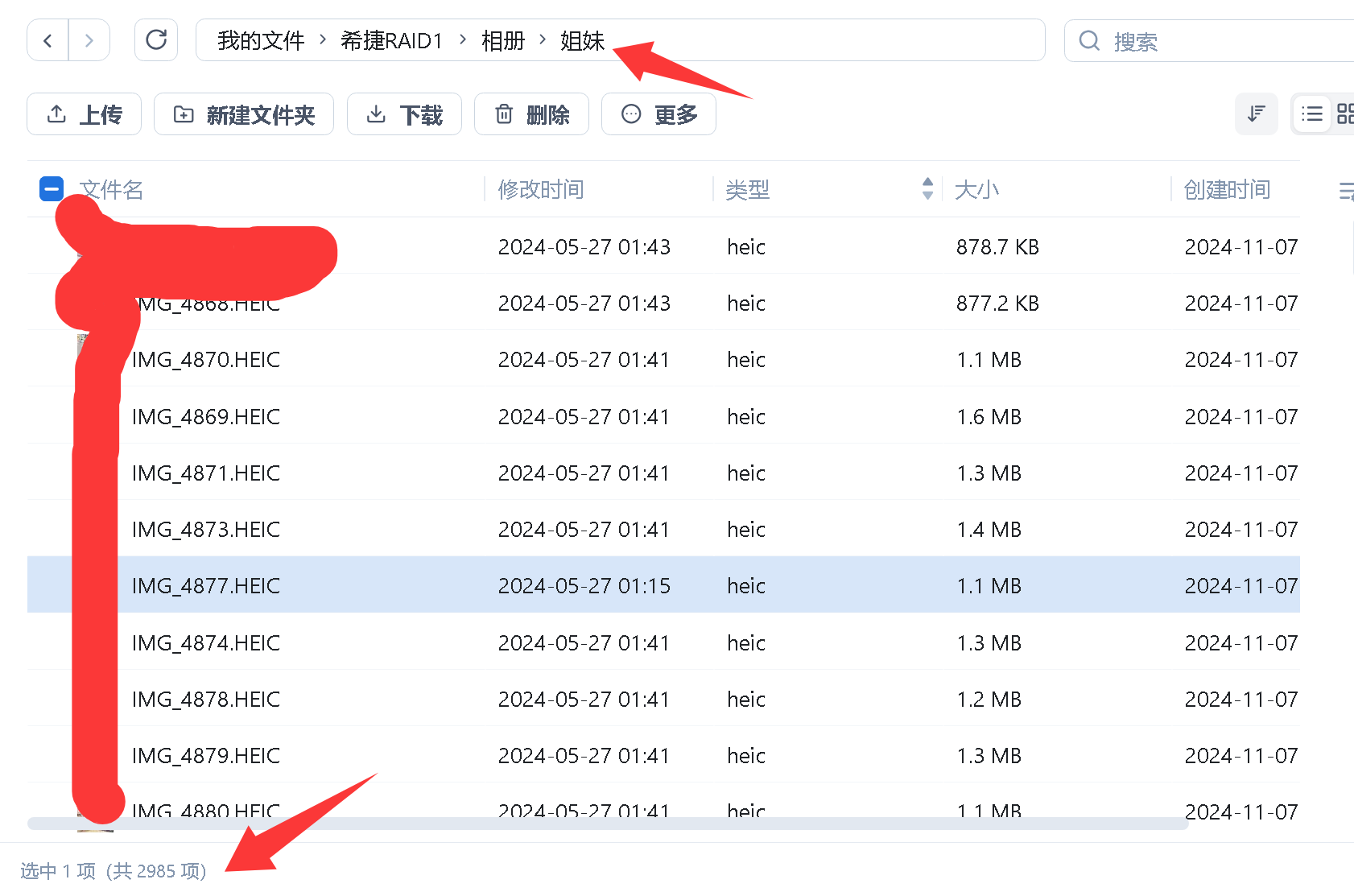Screen dimensions: 1354x896
Task: Open the 相册 folder from the breadcrumb
Action: pyautogui.click(x=502, y=40)
